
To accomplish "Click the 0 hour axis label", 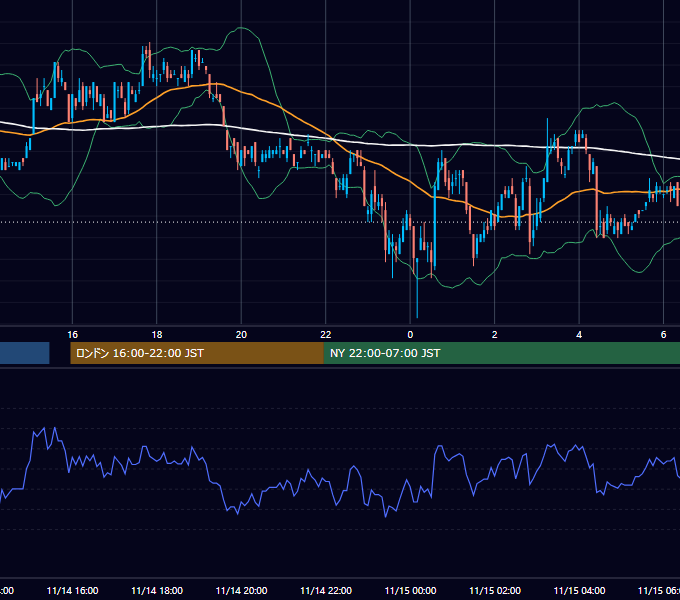I will click(x=410, y=335).
